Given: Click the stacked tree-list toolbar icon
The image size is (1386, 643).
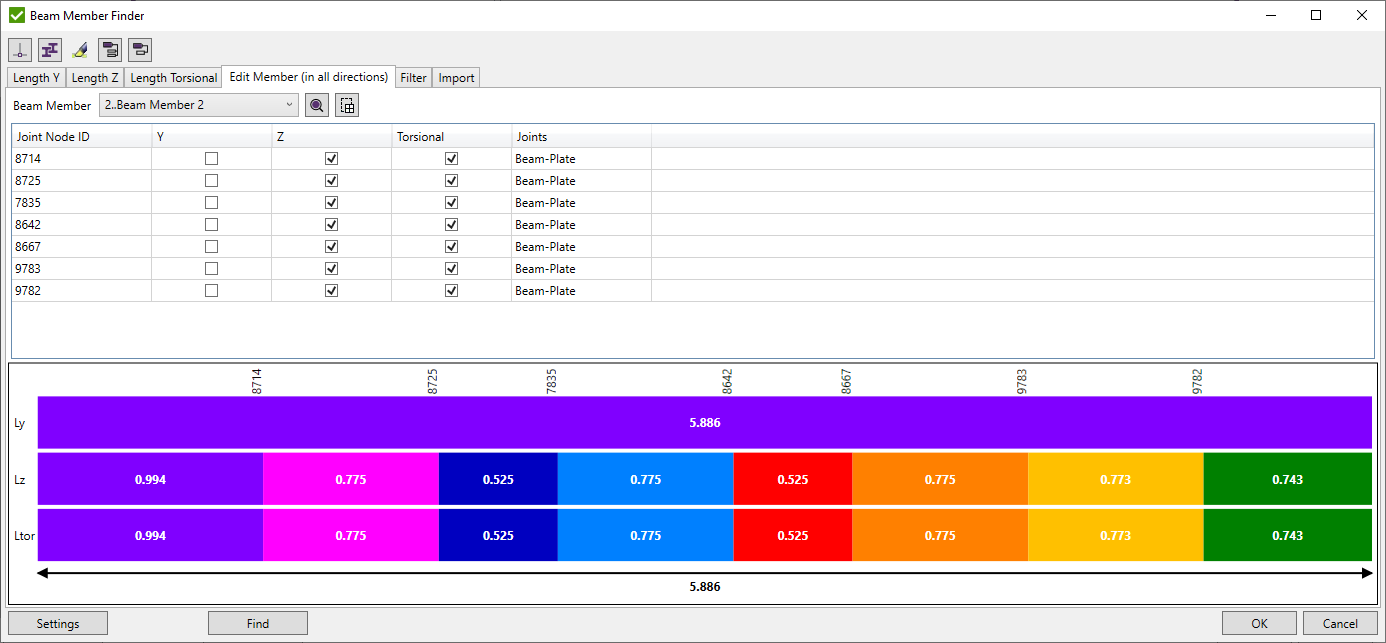Looking at the screenshot, I should coord(110,49).
